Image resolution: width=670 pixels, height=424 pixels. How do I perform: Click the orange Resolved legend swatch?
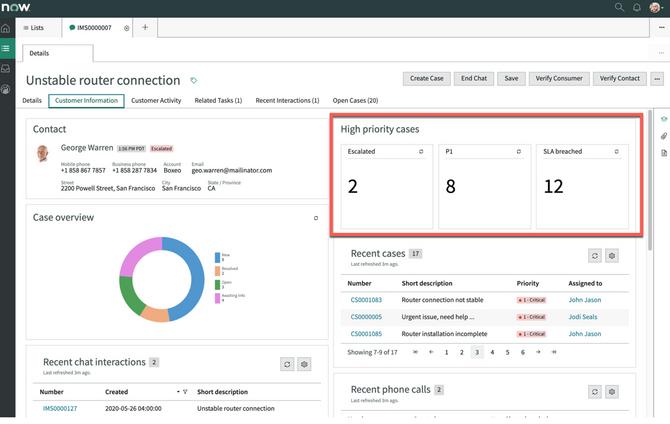pyautogui.click(x=217, y=271)
